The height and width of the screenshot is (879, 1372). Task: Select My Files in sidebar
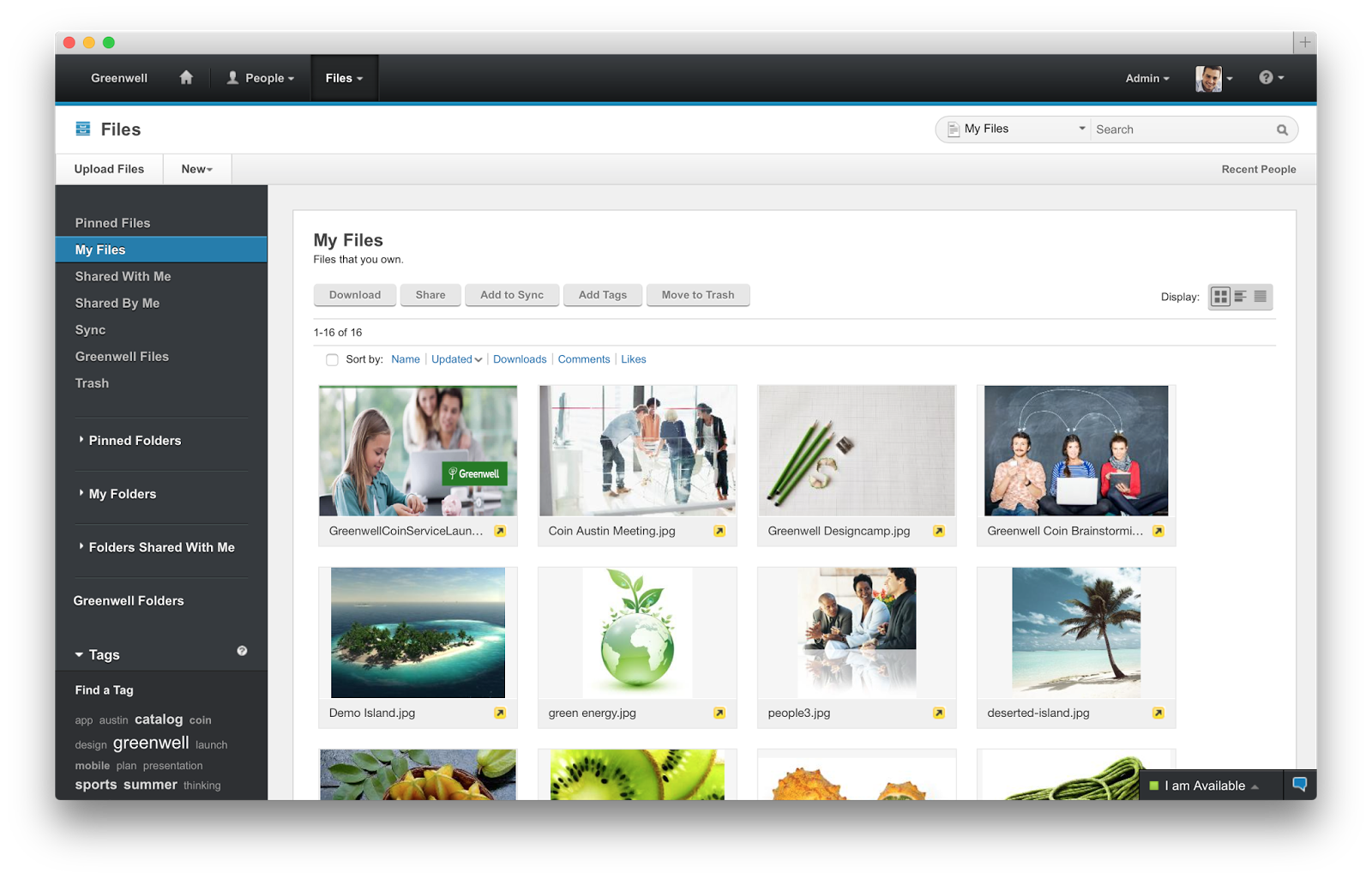[x=161, y=250]
